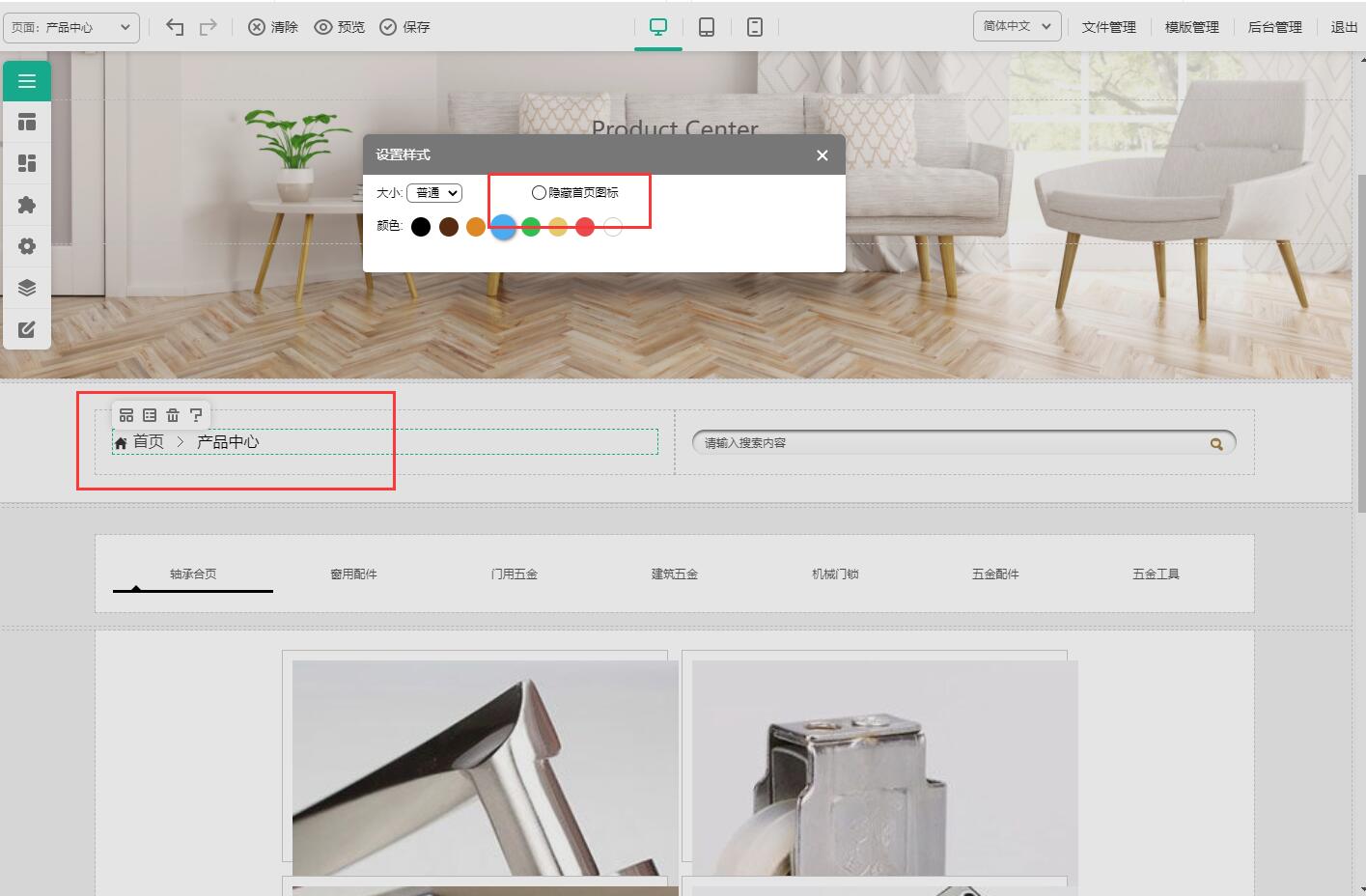The width and height of the screenshot is (1366, 896).
Task: Pick the red color swatch
Action: (585, 227)
